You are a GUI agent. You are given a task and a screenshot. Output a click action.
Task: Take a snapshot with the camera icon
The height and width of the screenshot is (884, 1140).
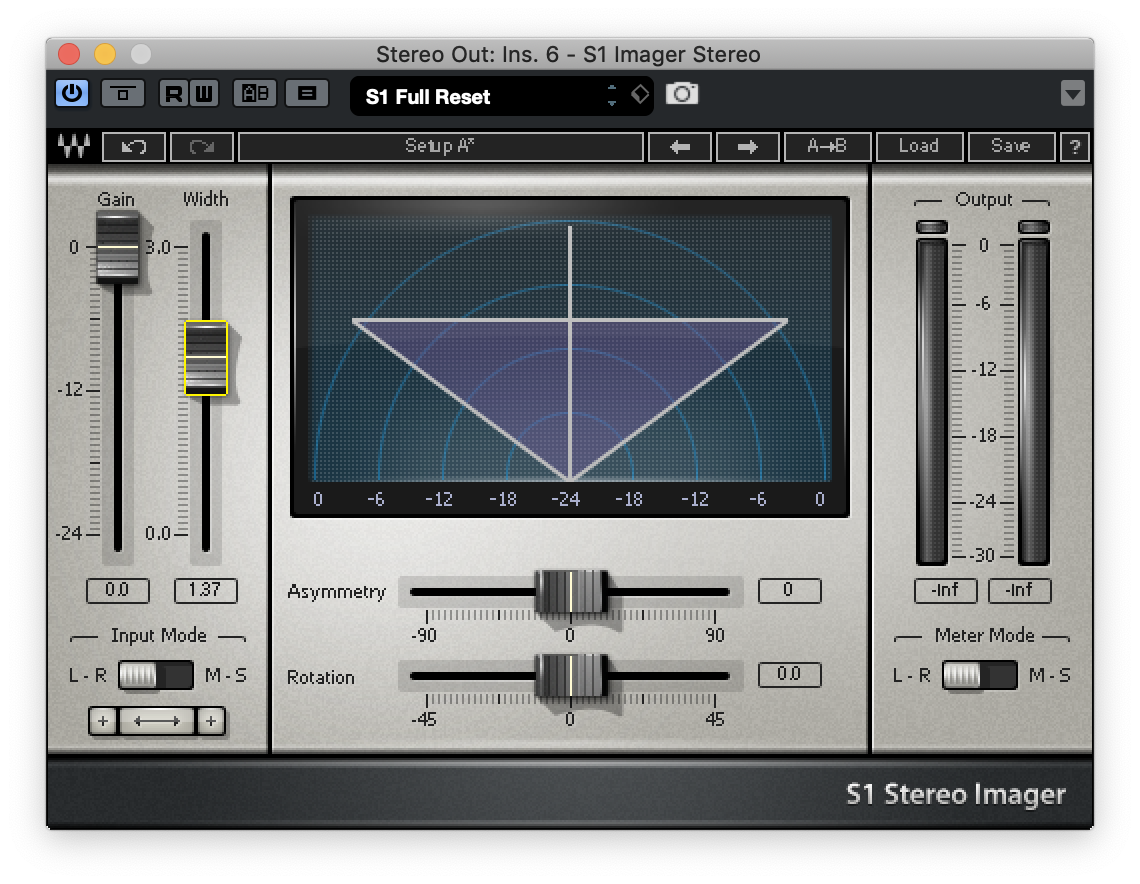point(682,94)
